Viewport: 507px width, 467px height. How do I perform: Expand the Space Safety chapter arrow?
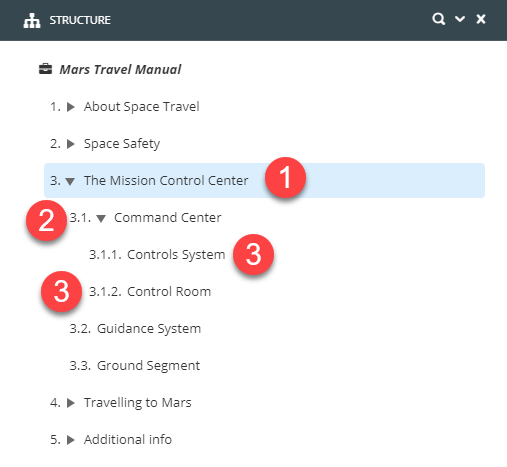[71, 144]
